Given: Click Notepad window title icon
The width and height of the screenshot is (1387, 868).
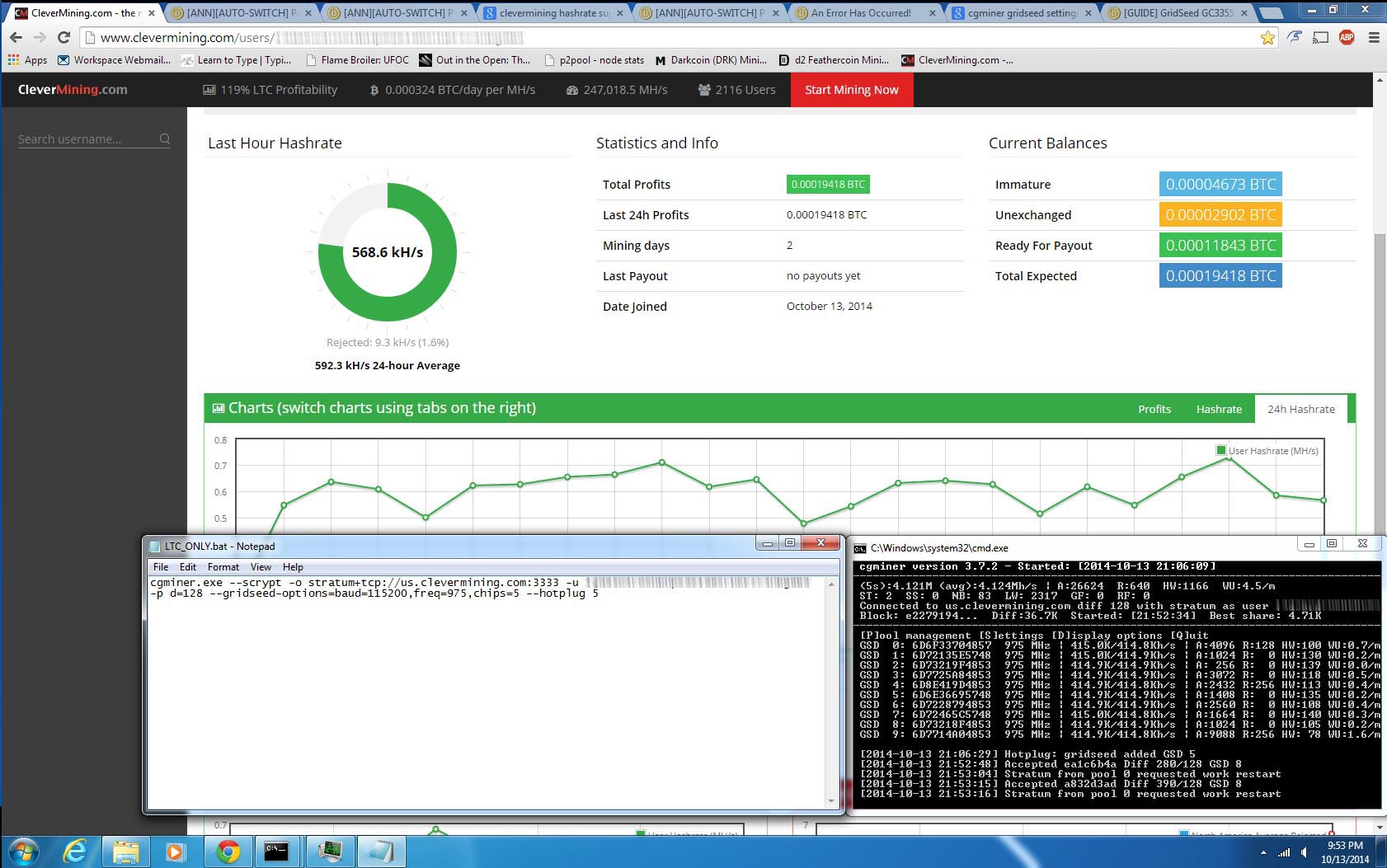Looking at the screenshot, I should [x=154, y=546].
